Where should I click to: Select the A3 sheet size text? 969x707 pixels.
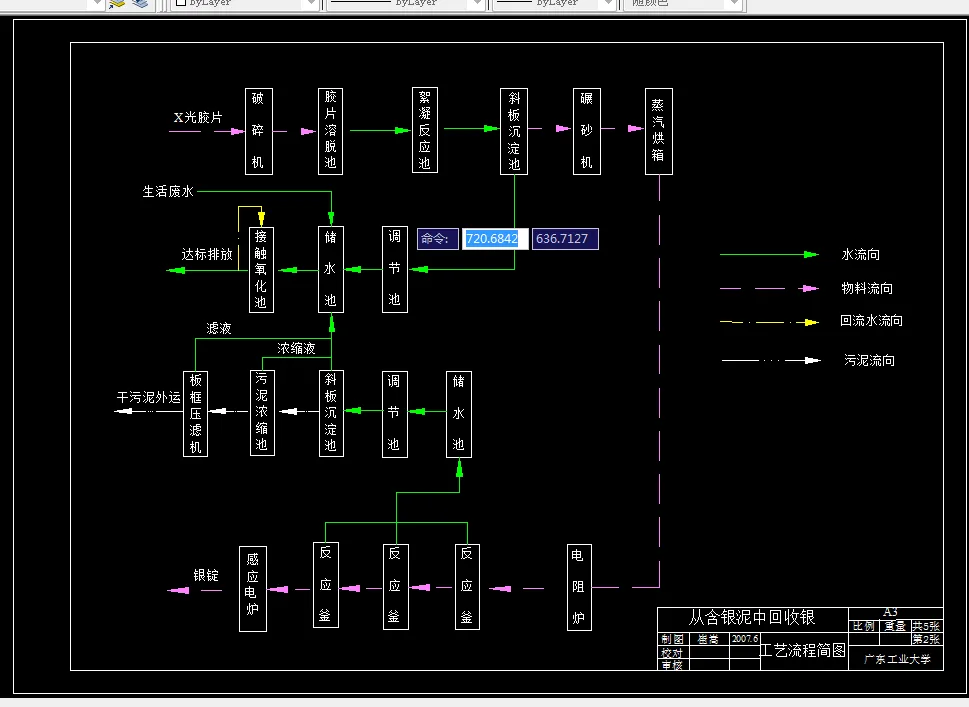891,612
